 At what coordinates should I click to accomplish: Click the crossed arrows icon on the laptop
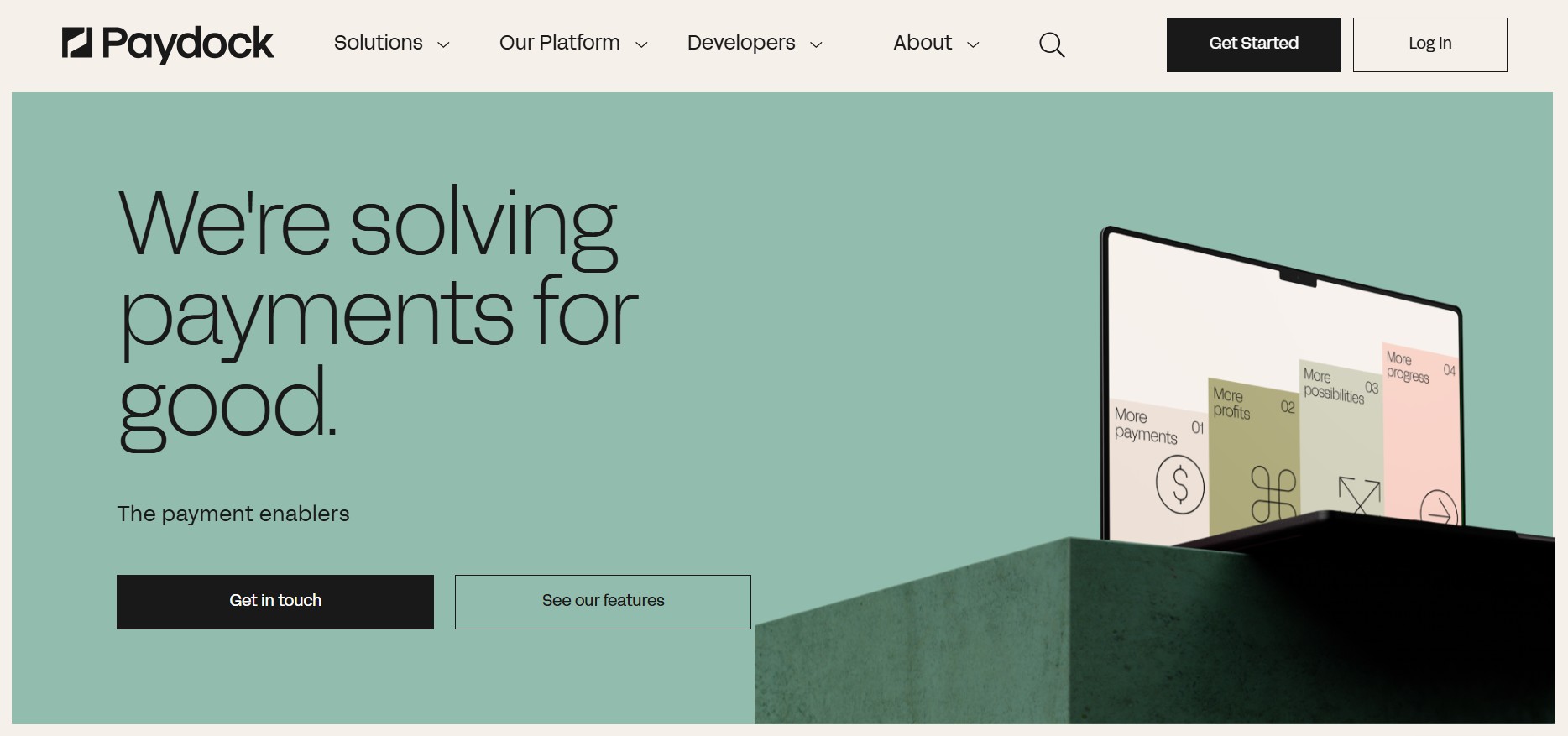pyautogui.click(x=1359, y=494)
